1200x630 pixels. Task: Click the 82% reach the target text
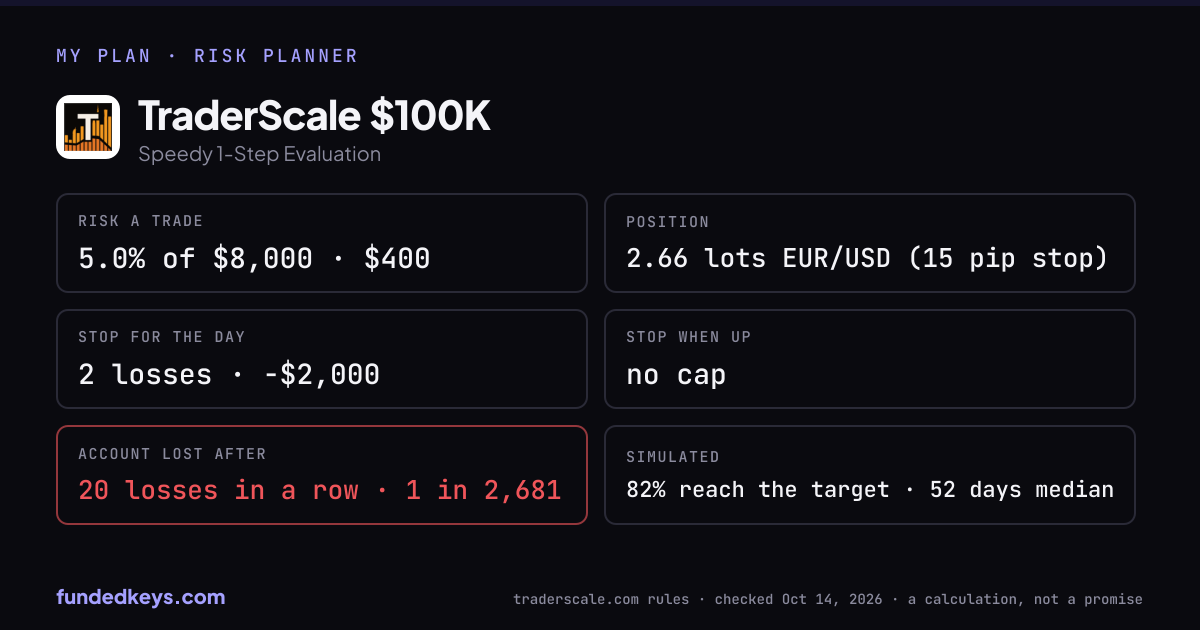point(758,490)
